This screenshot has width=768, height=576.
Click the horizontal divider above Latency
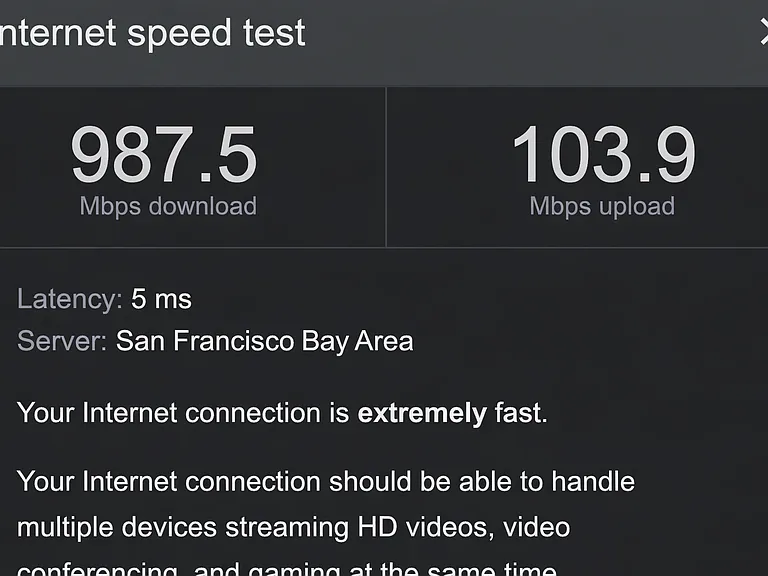point(384,248)
